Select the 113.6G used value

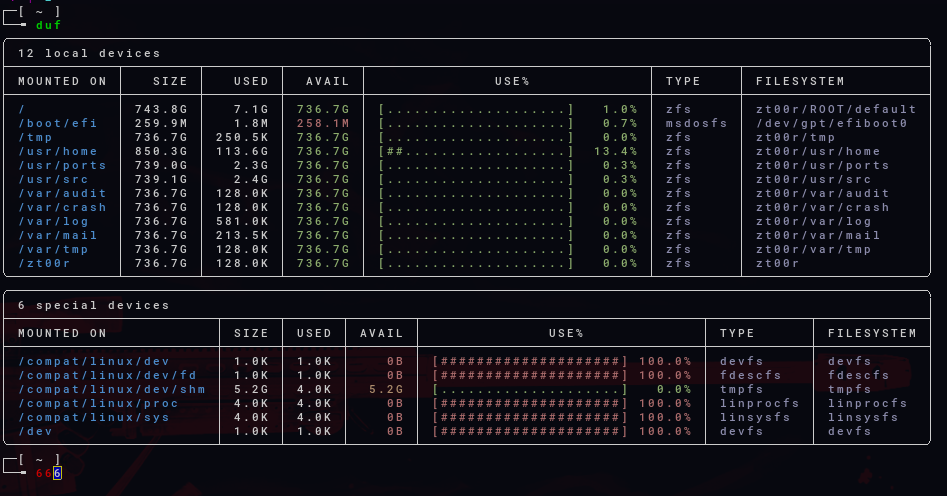tap(242, 151)
